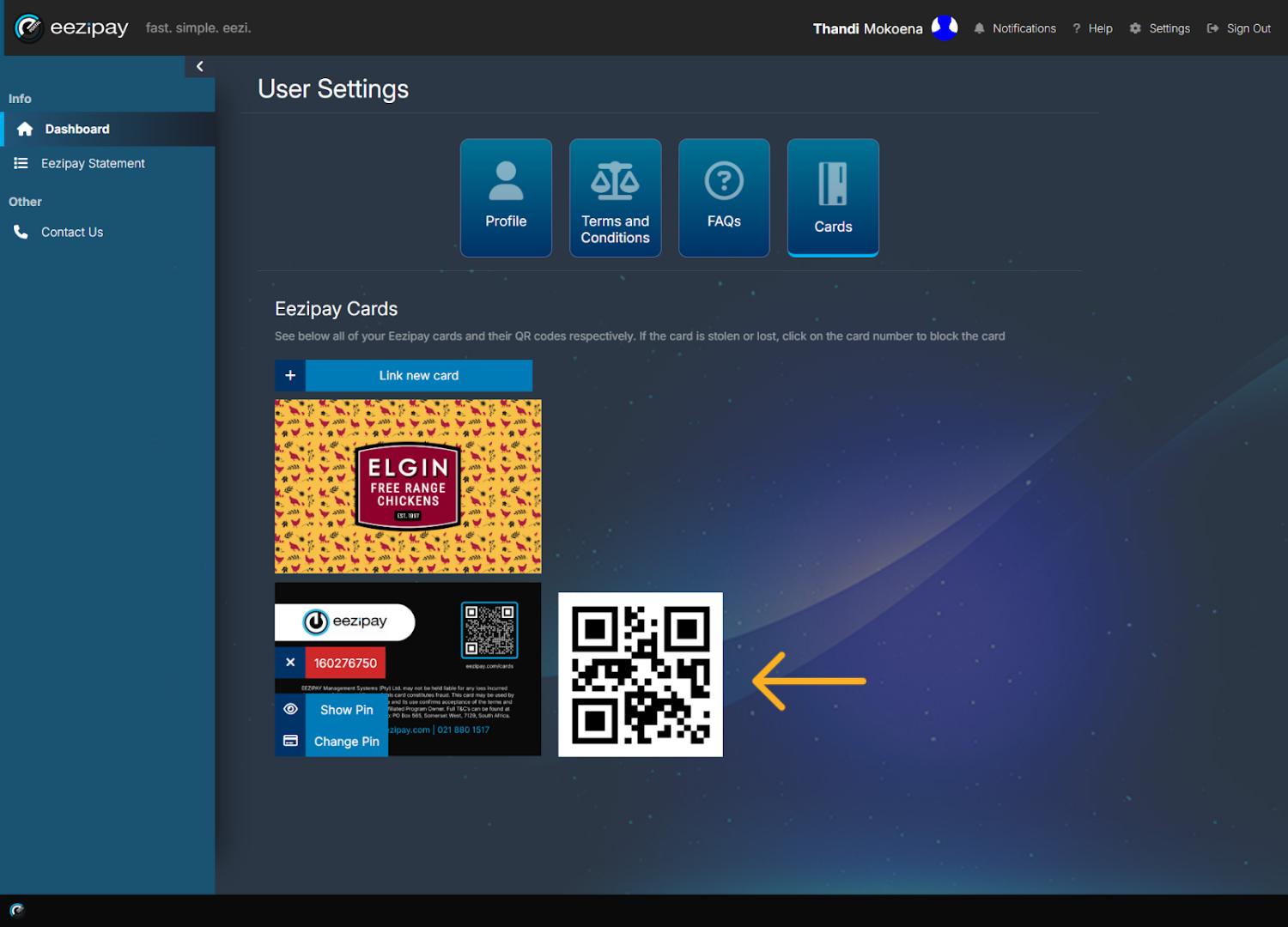This screenshot has width=1288, height=927.
Task: Click the small QR code on the card
Action: [489, 630]
